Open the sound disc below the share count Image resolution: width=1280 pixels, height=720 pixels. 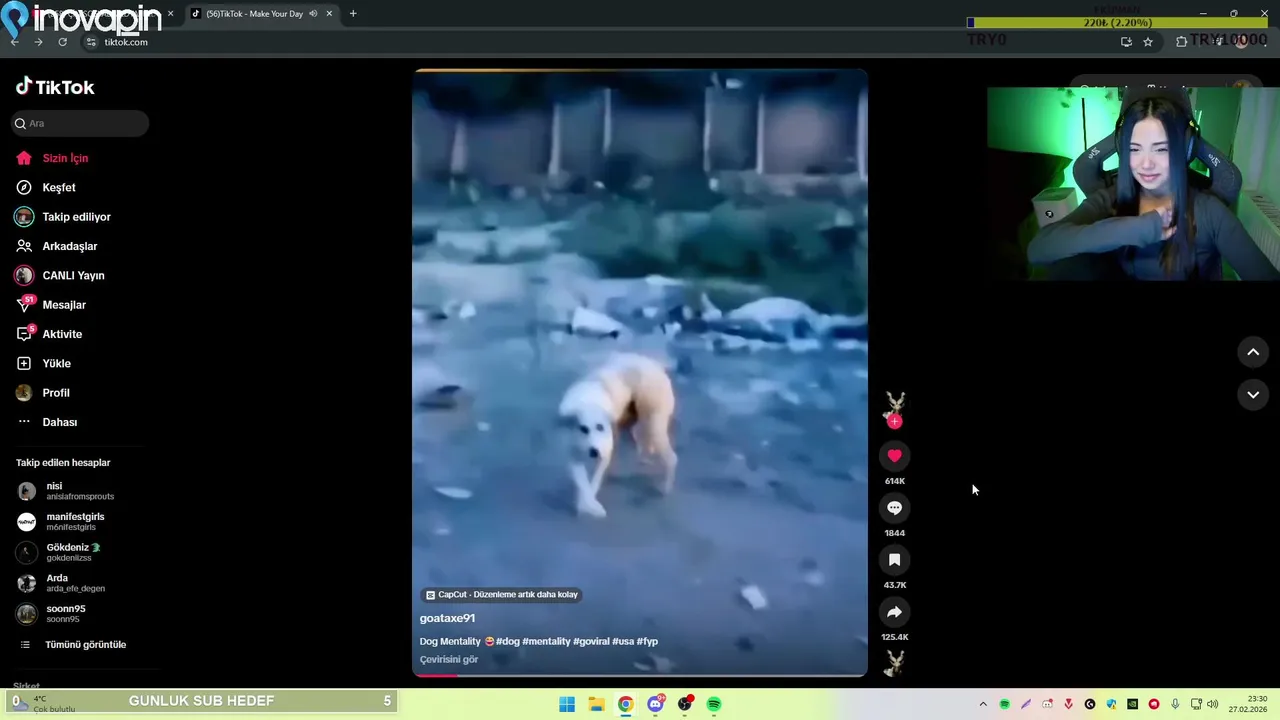894,663
